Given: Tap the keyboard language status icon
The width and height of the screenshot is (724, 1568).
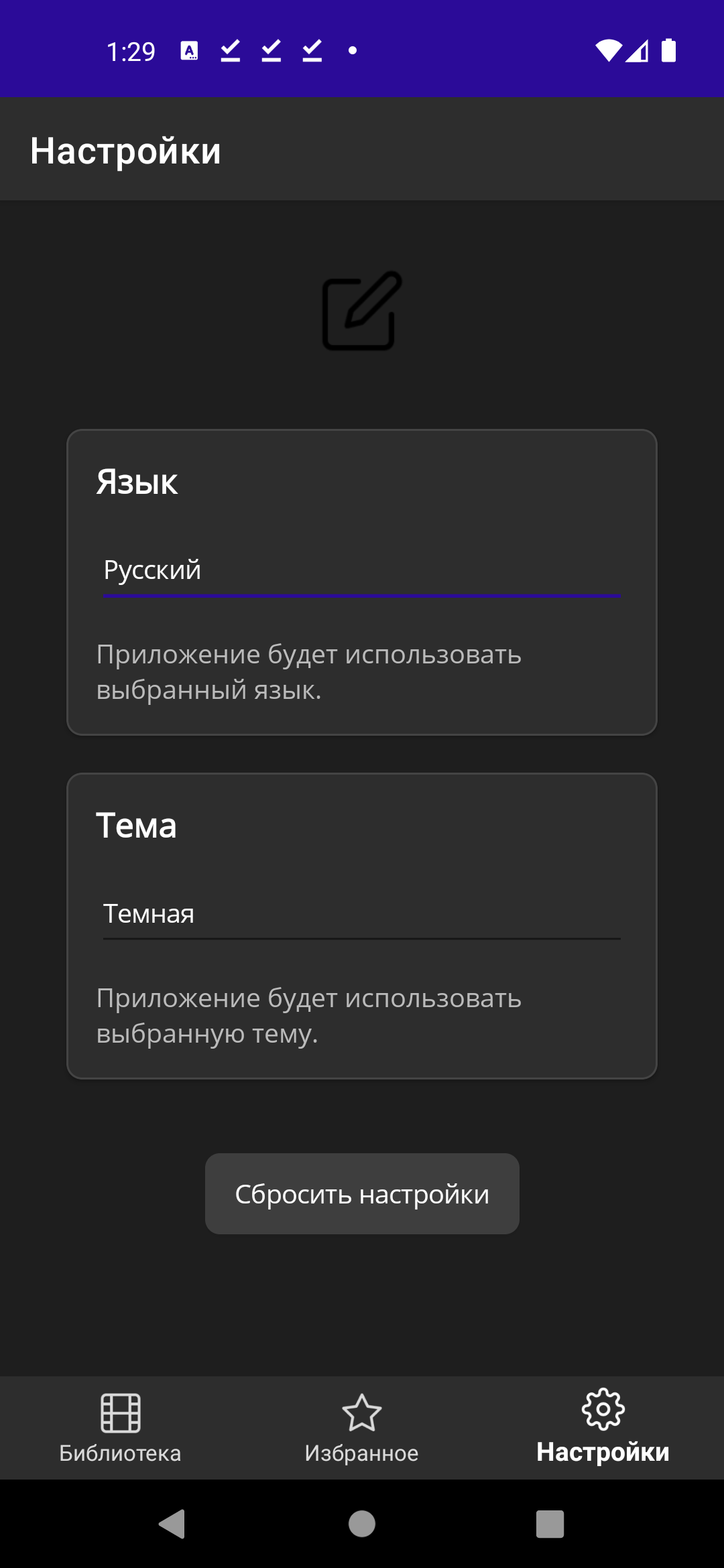Looking at the screenshot, I should (x=189, y=50).
